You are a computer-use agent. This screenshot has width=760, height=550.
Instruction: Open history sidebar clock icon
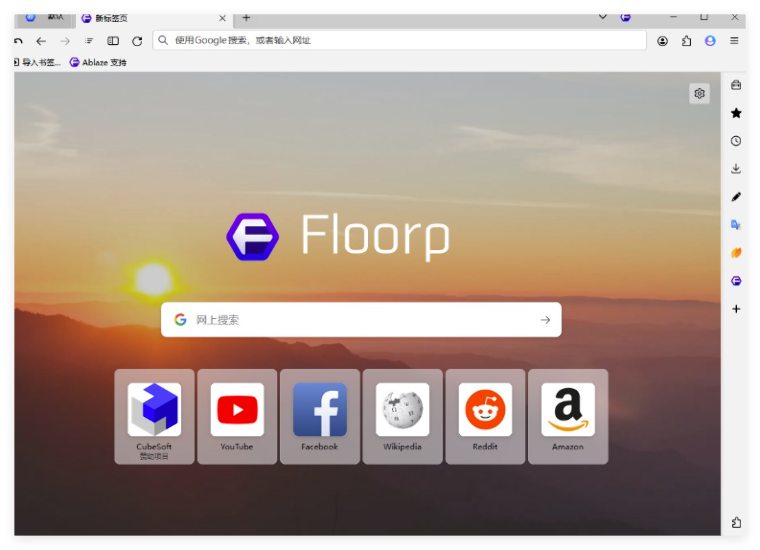click(x=736, y=141)
